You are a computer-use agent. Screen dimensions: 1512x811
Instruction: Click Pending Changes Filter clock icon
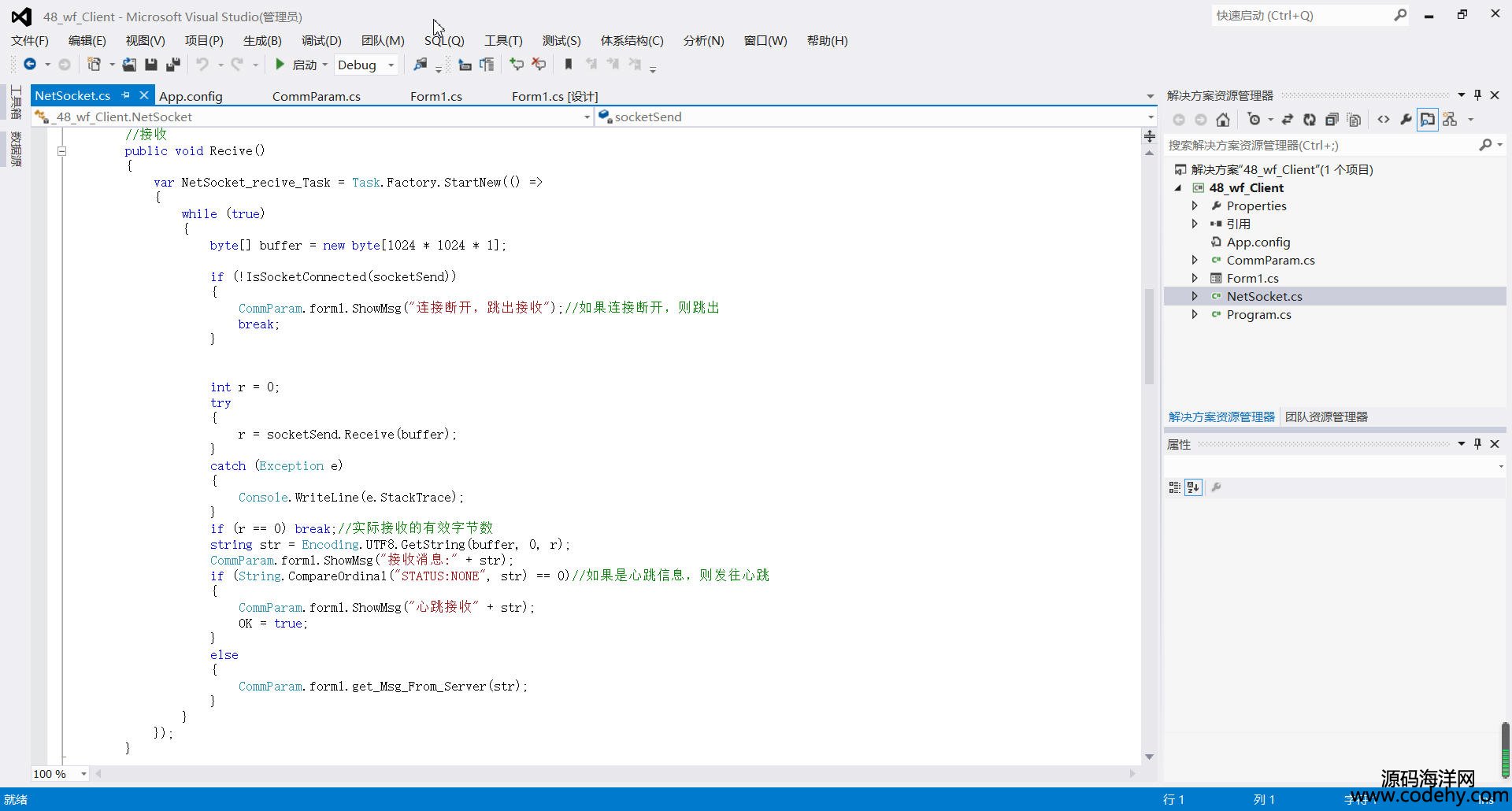pyautogui.click(x=1254, y=120)
